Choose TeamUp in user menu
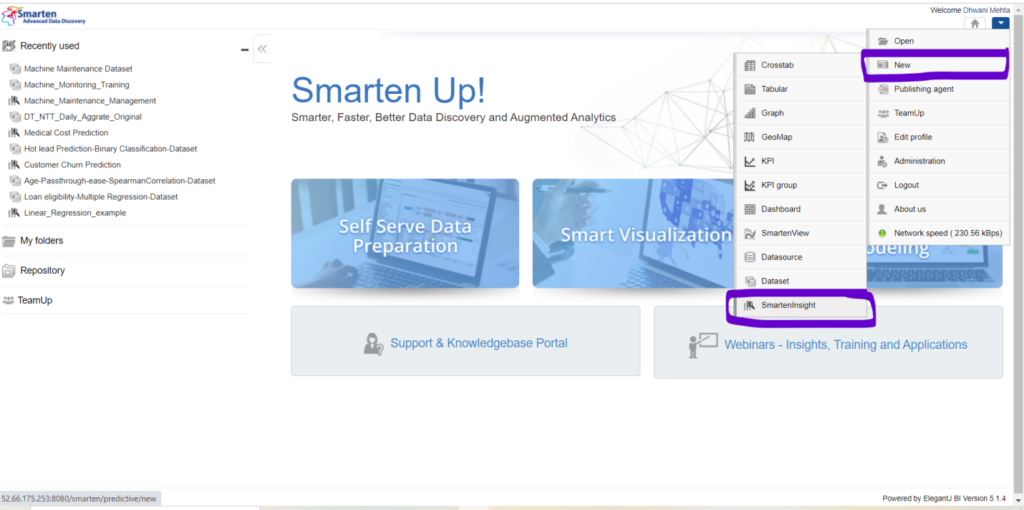The width and height of the screenshot is (1024, 510). (x=938, y=113)
